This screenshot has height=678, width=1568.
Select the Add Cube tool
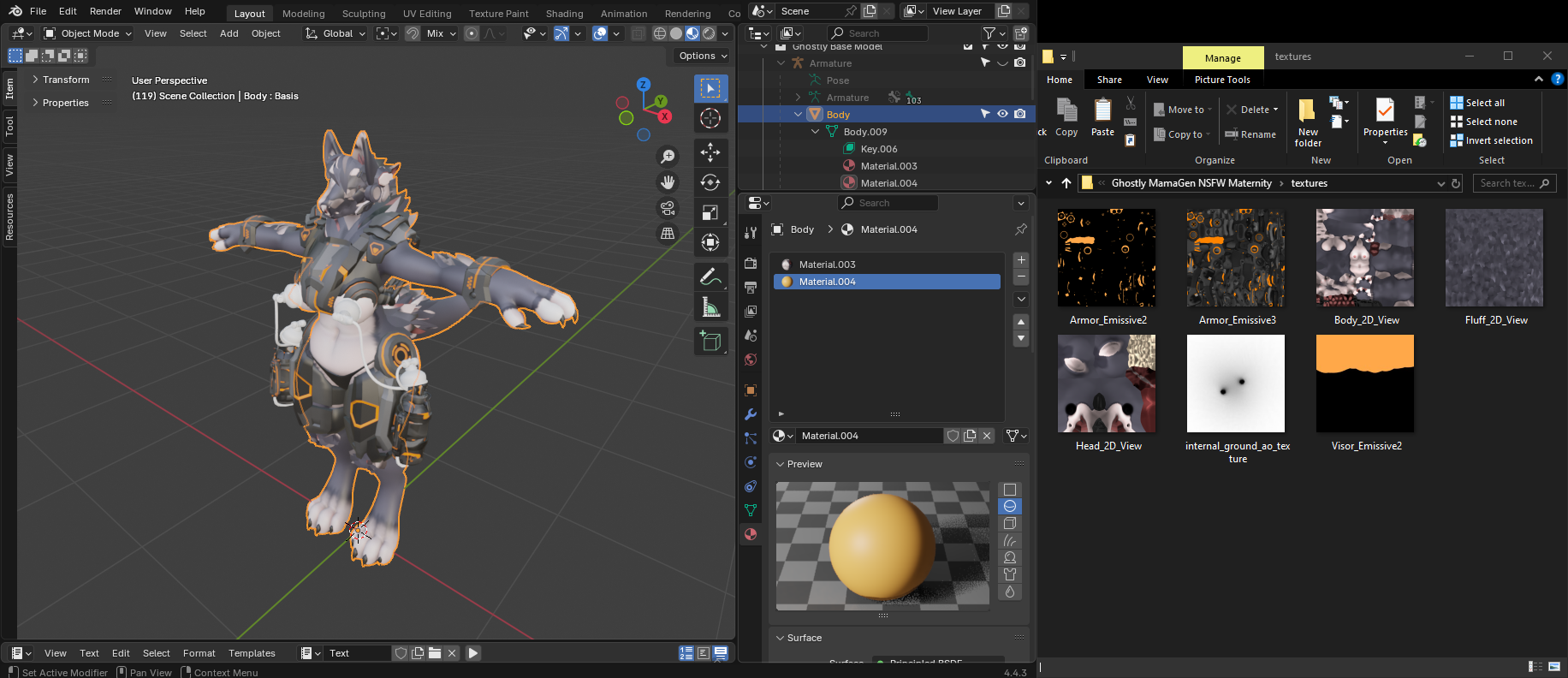coord(710,341)
